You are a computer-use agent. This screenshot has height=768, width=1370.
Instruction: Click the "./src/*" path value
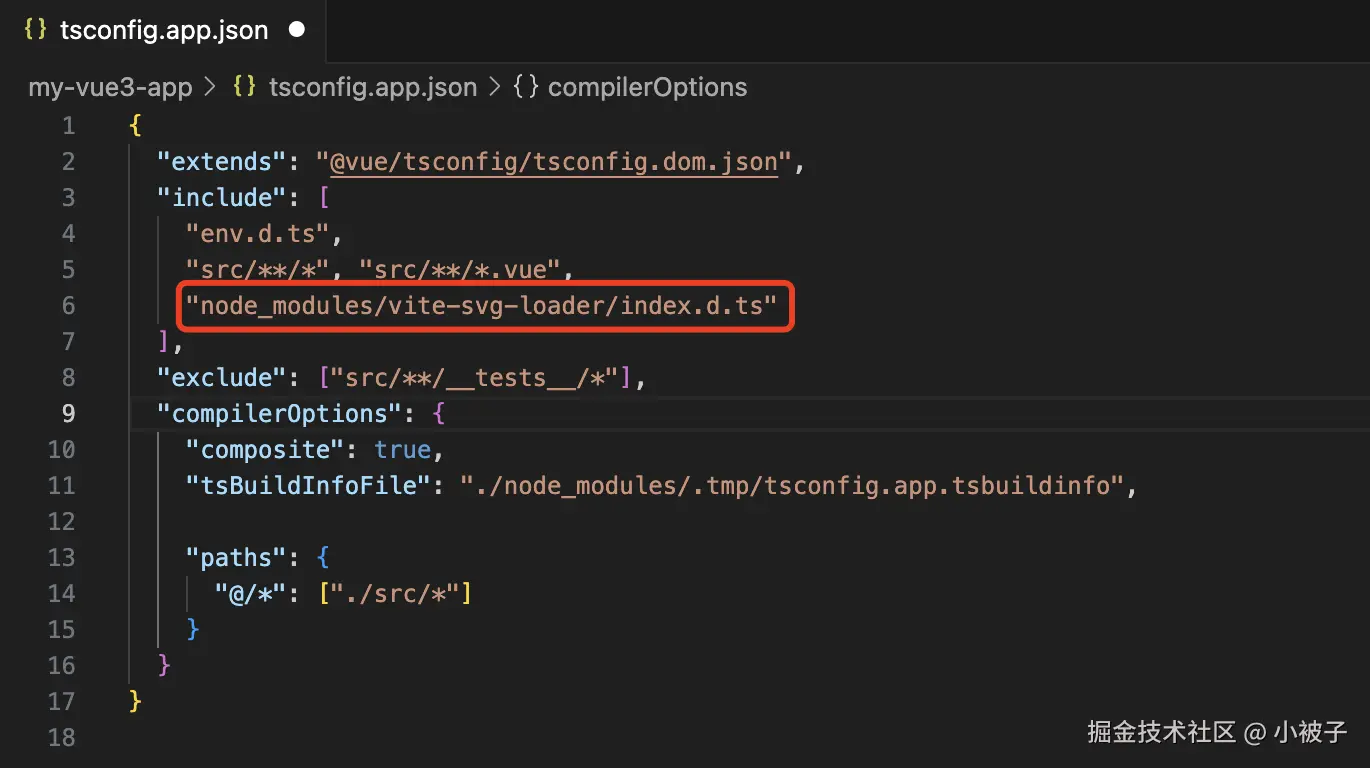[x=395, y=594]
